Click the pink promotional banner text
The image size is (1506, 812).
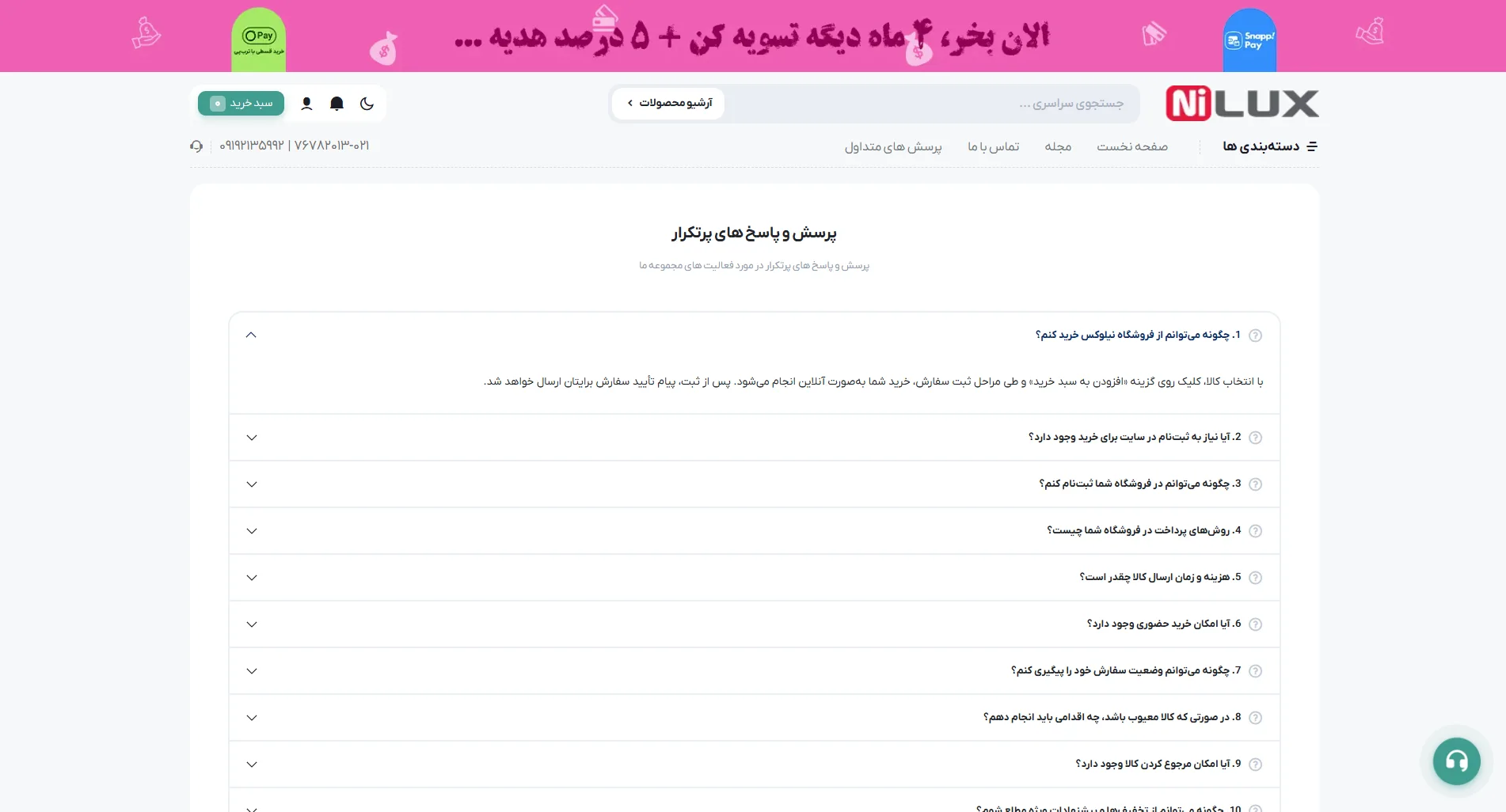coord(752,36)
